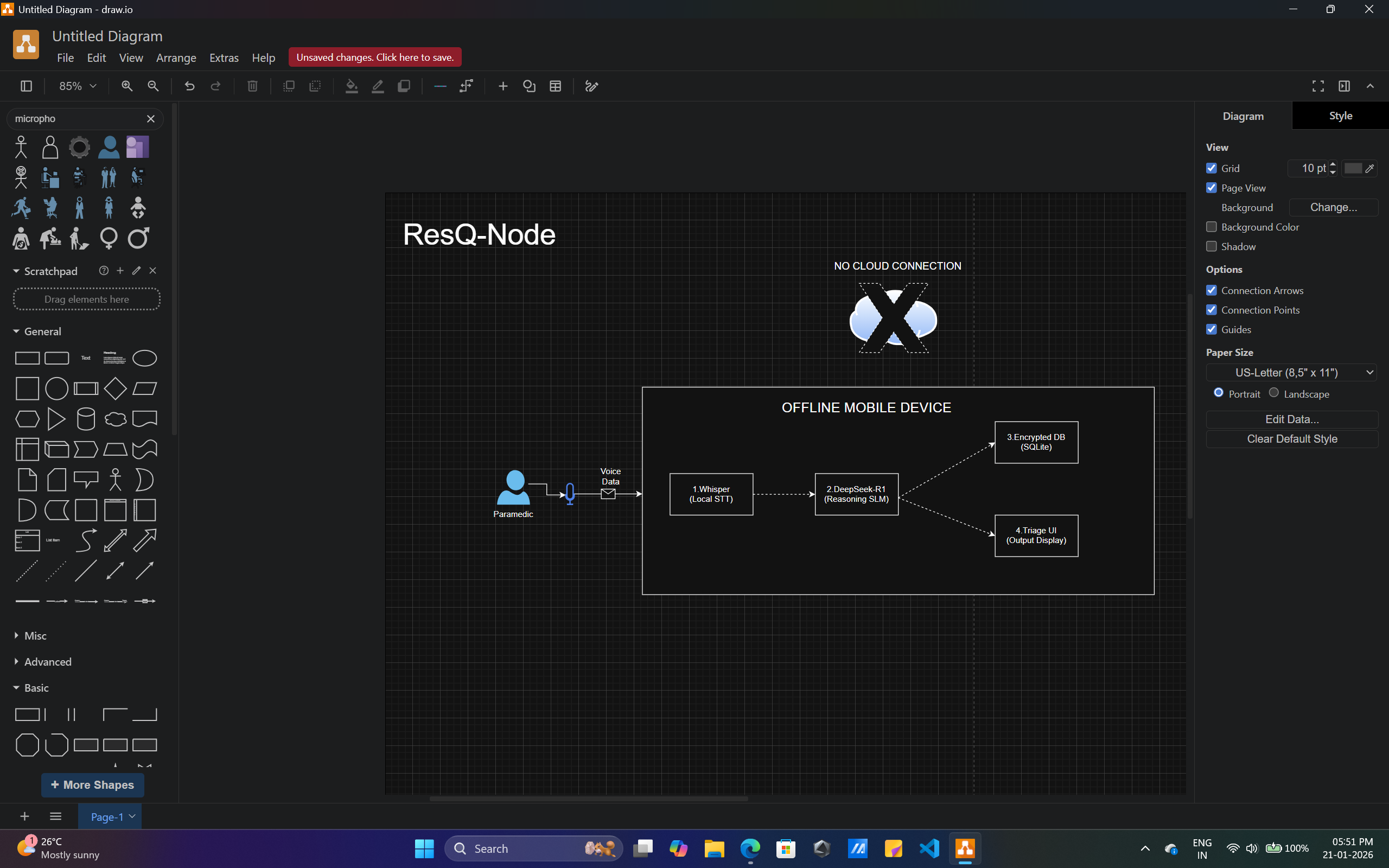Toggle the sidebar shapes panel icon
Viewport: 1389px width, 868px height.
27,86
